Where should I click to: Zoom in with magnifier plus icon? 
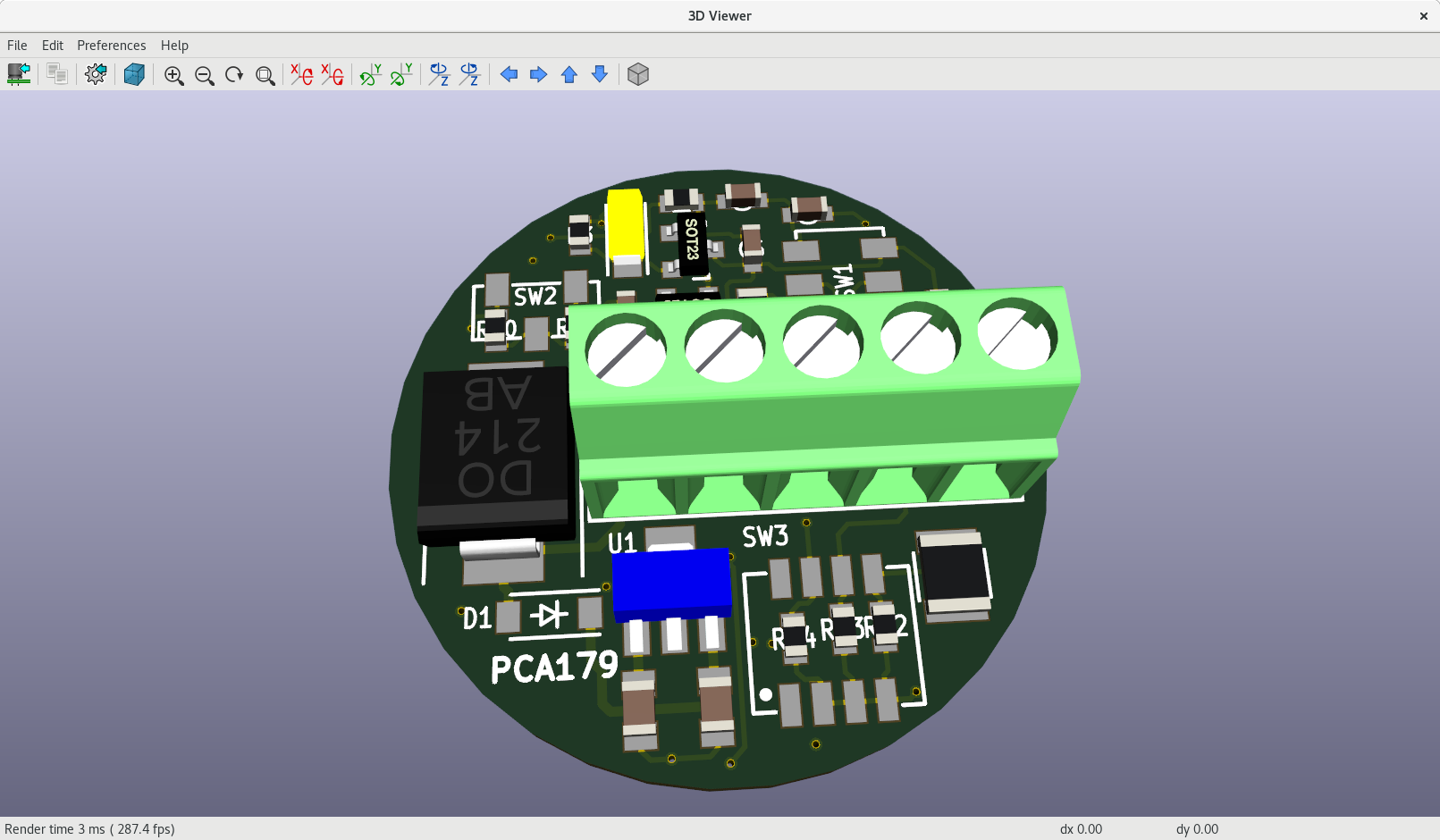point(173,75)
